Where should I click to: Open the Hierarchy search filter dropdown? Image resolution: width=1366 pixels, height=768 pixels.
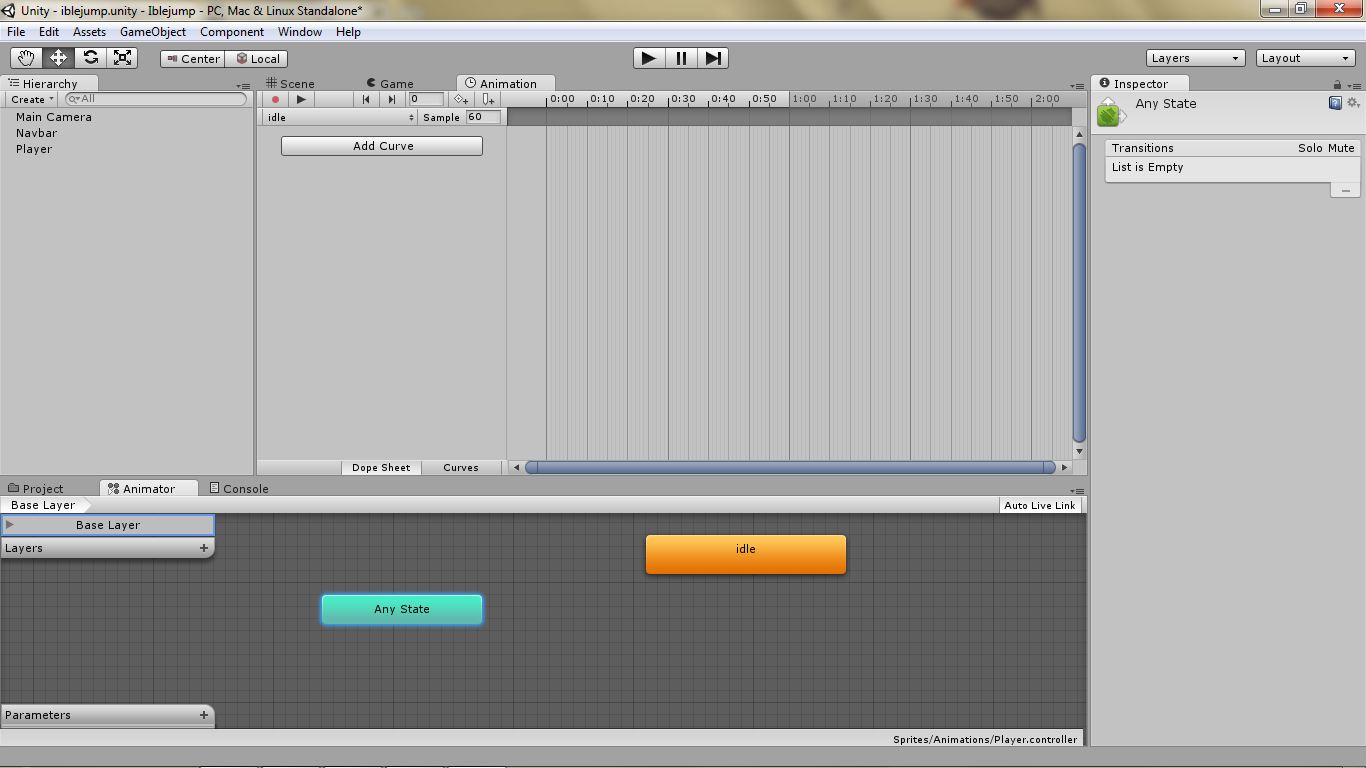74,99
